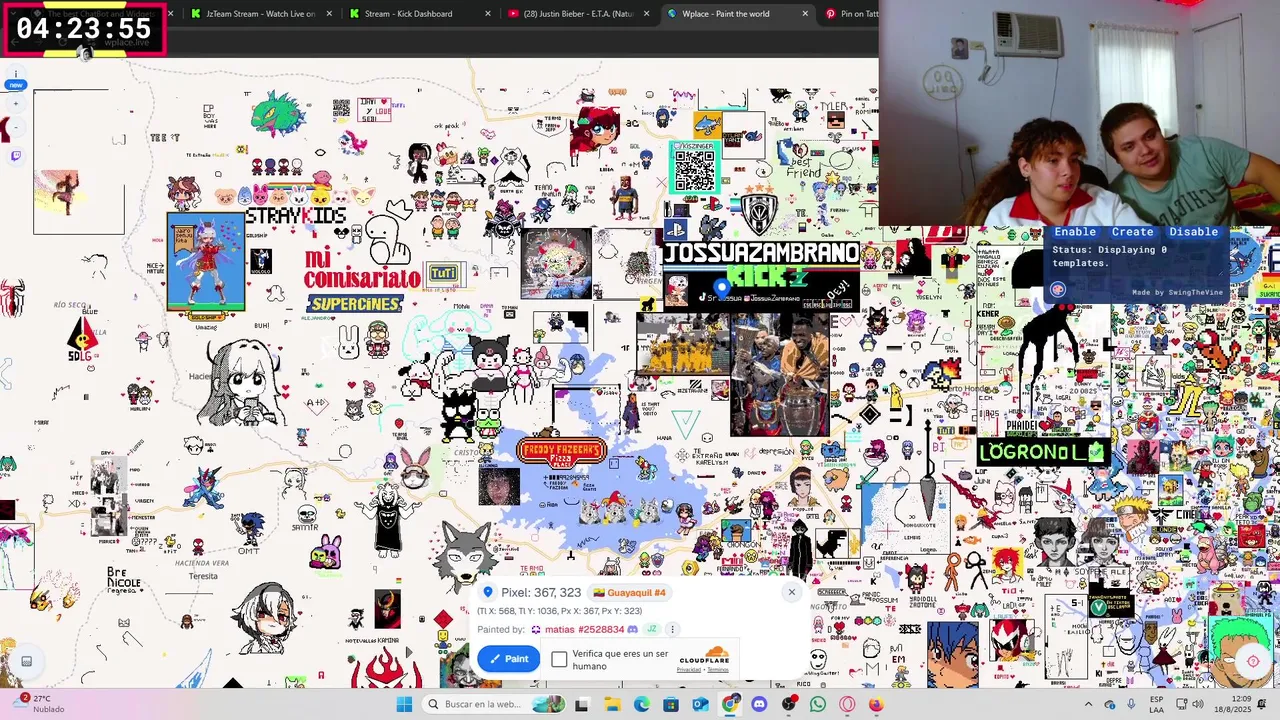This screenshot has height=720, width=1280.
Task: Click the Chrome icon in the taskbar
Action: pos(730,704)
